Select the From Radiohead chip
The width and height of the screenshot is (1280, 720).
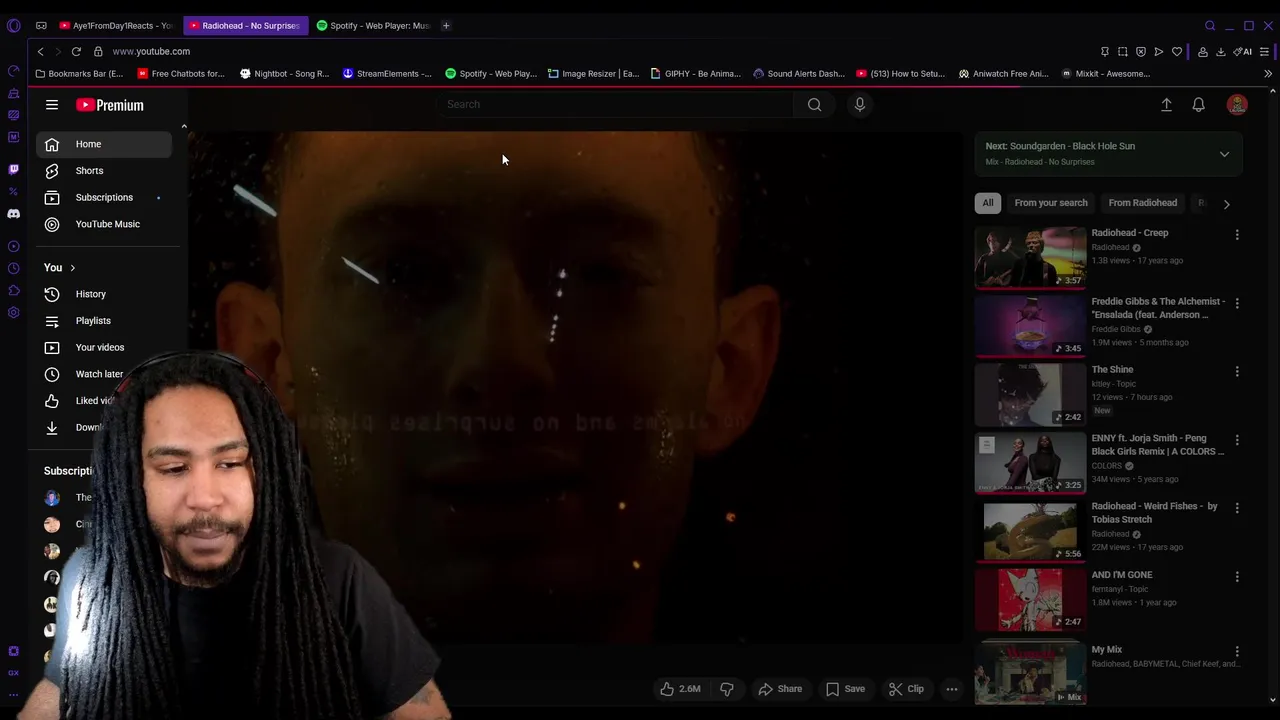(x=1142, y=203)
